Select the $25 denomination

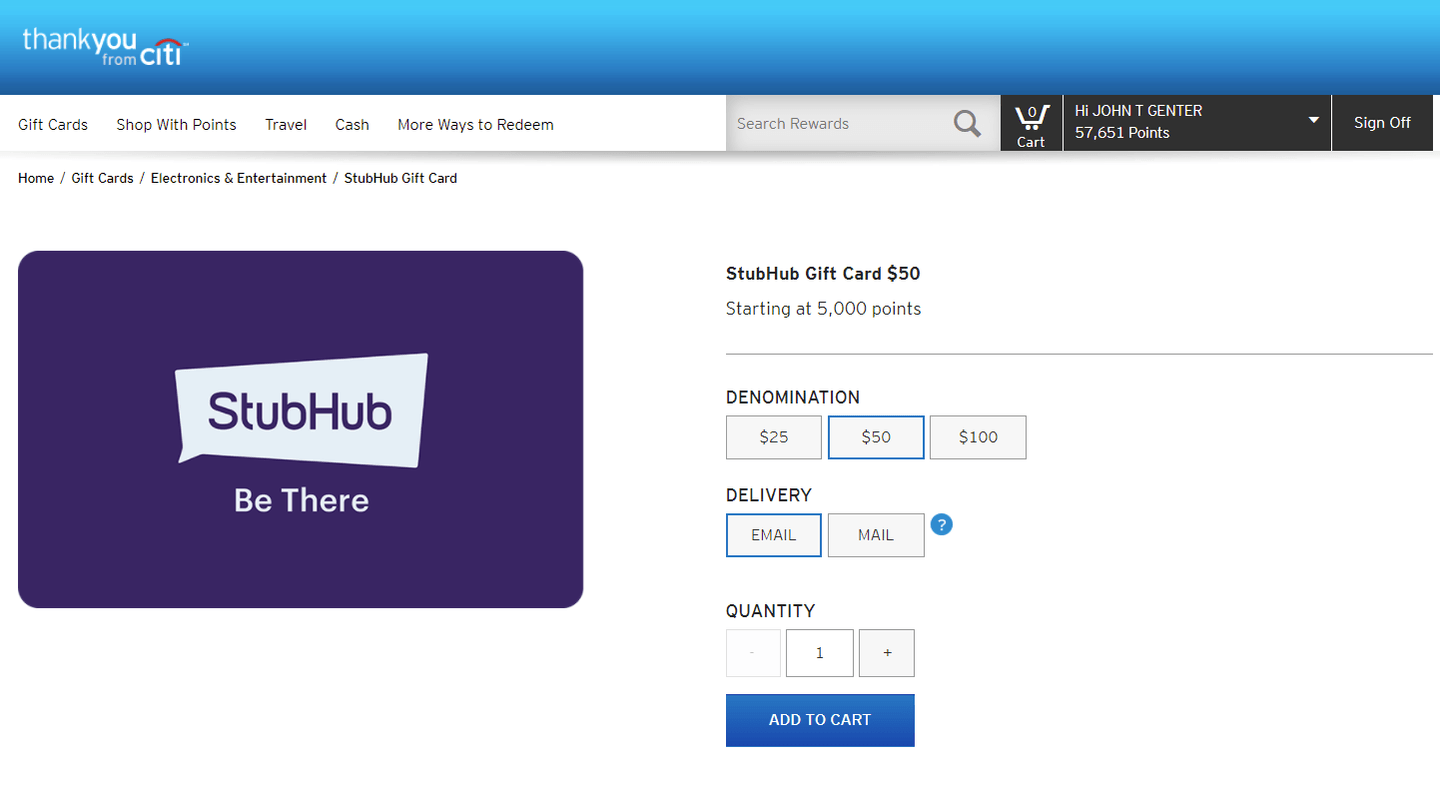[x=773, y=437]
